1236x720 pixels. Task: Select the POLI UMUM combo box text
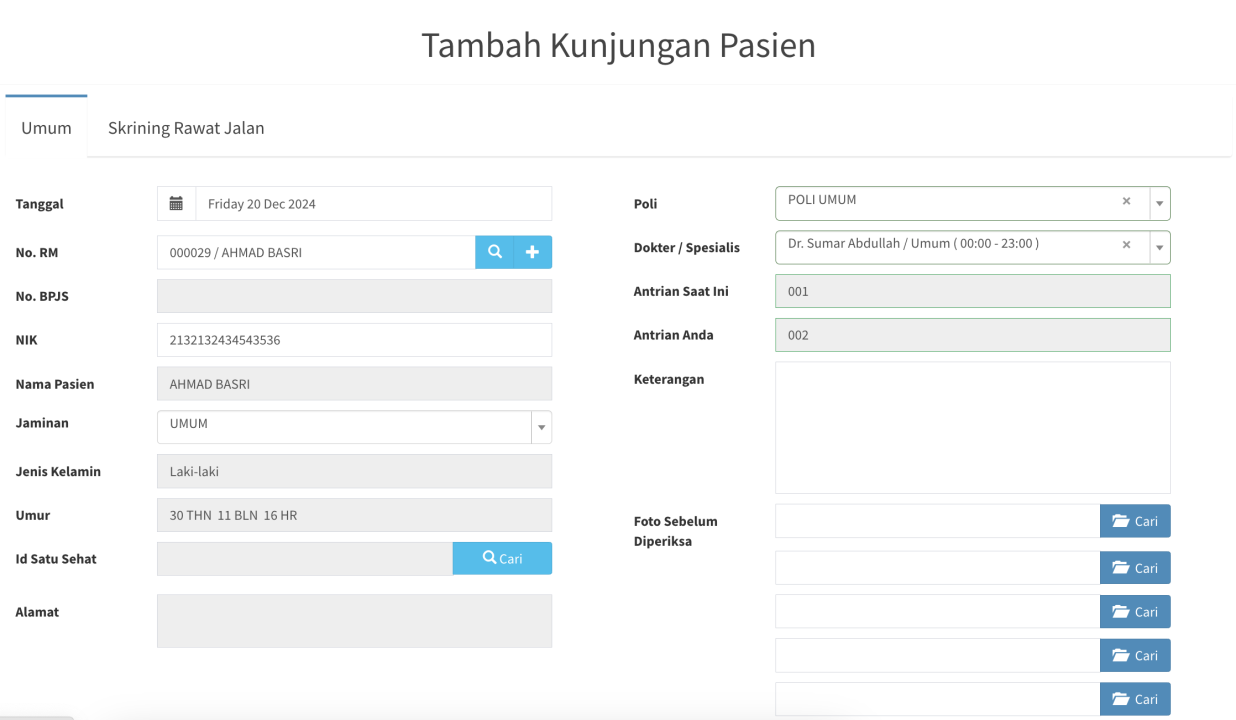(x=822, y=200)
